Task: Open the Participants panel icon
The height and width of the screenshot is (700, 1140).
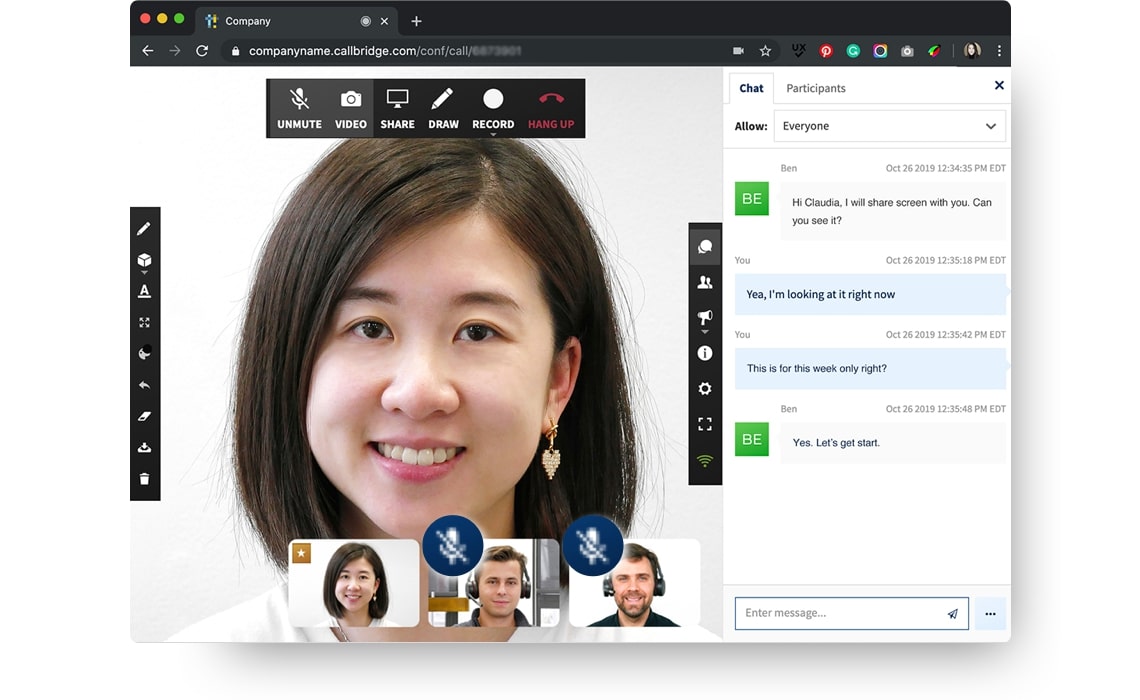Action: coord(705,282)
